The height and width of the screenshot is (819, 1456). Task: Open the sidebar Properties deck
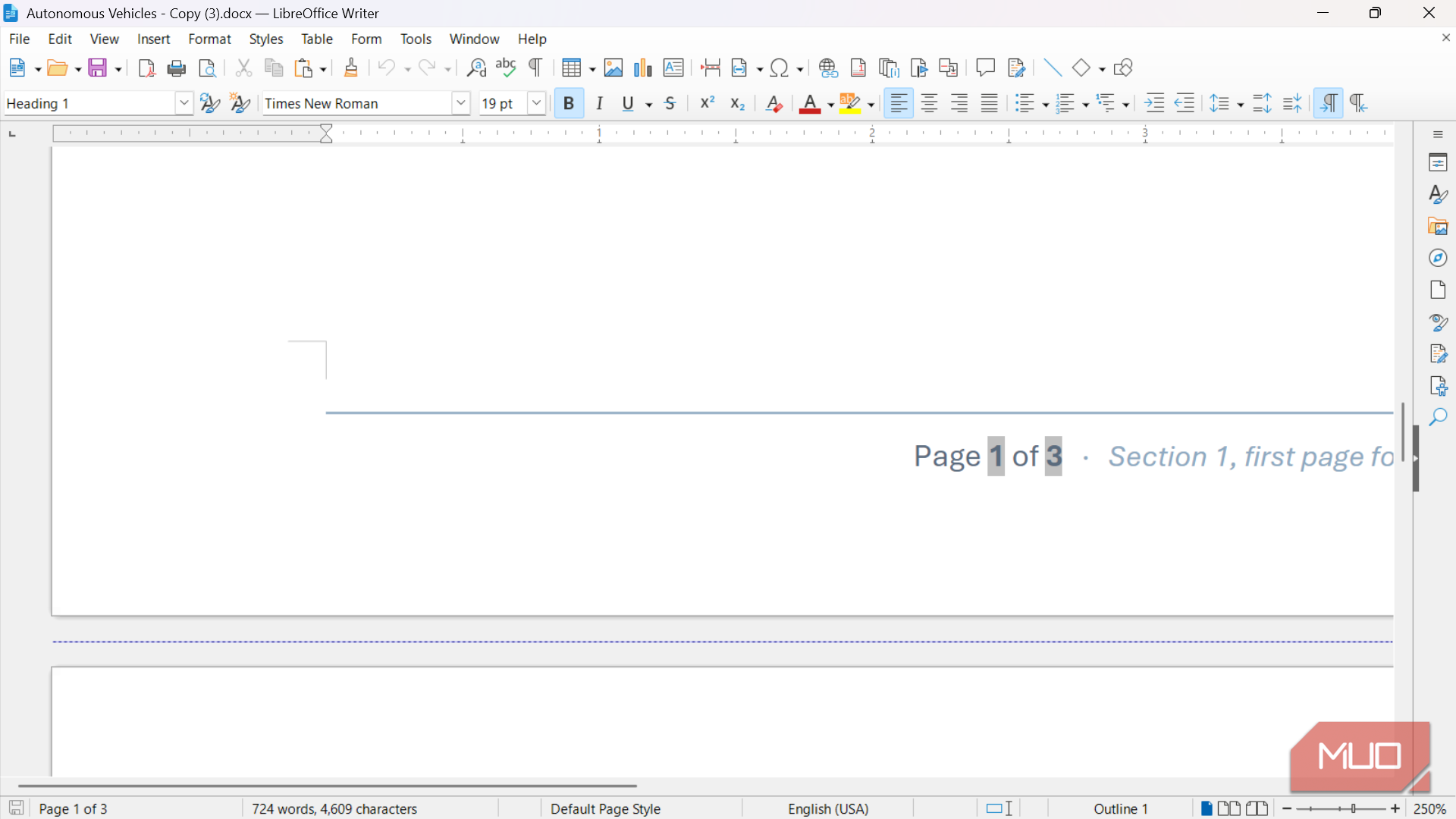1438,162
